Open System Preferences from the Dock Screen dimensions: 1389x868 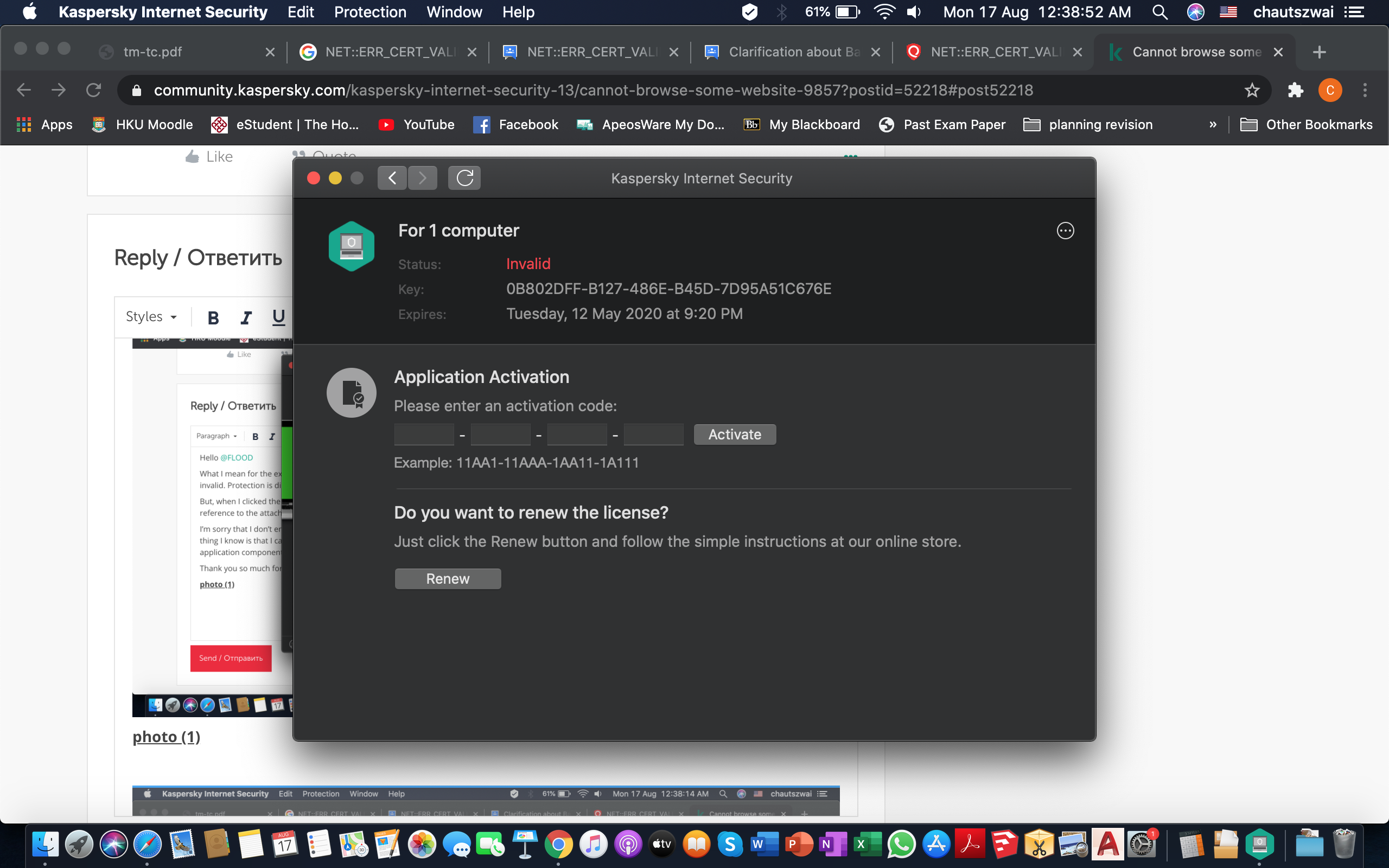pos(1142,844)
